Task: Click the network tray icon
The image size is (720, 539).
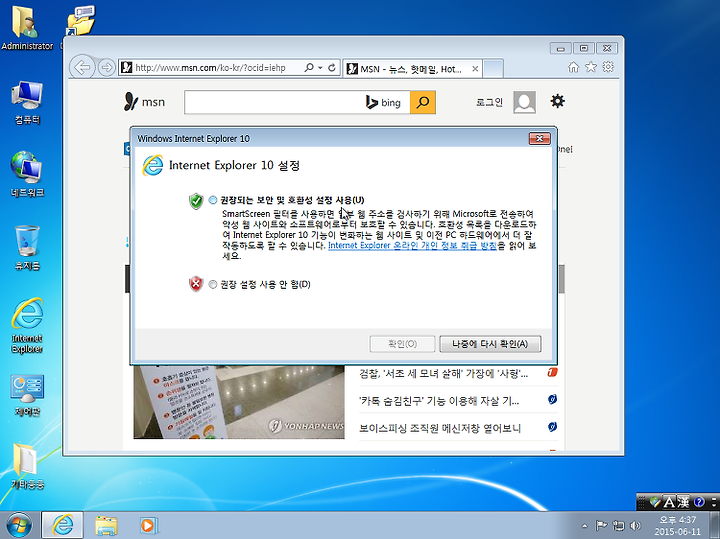Action: coord(619,526)
